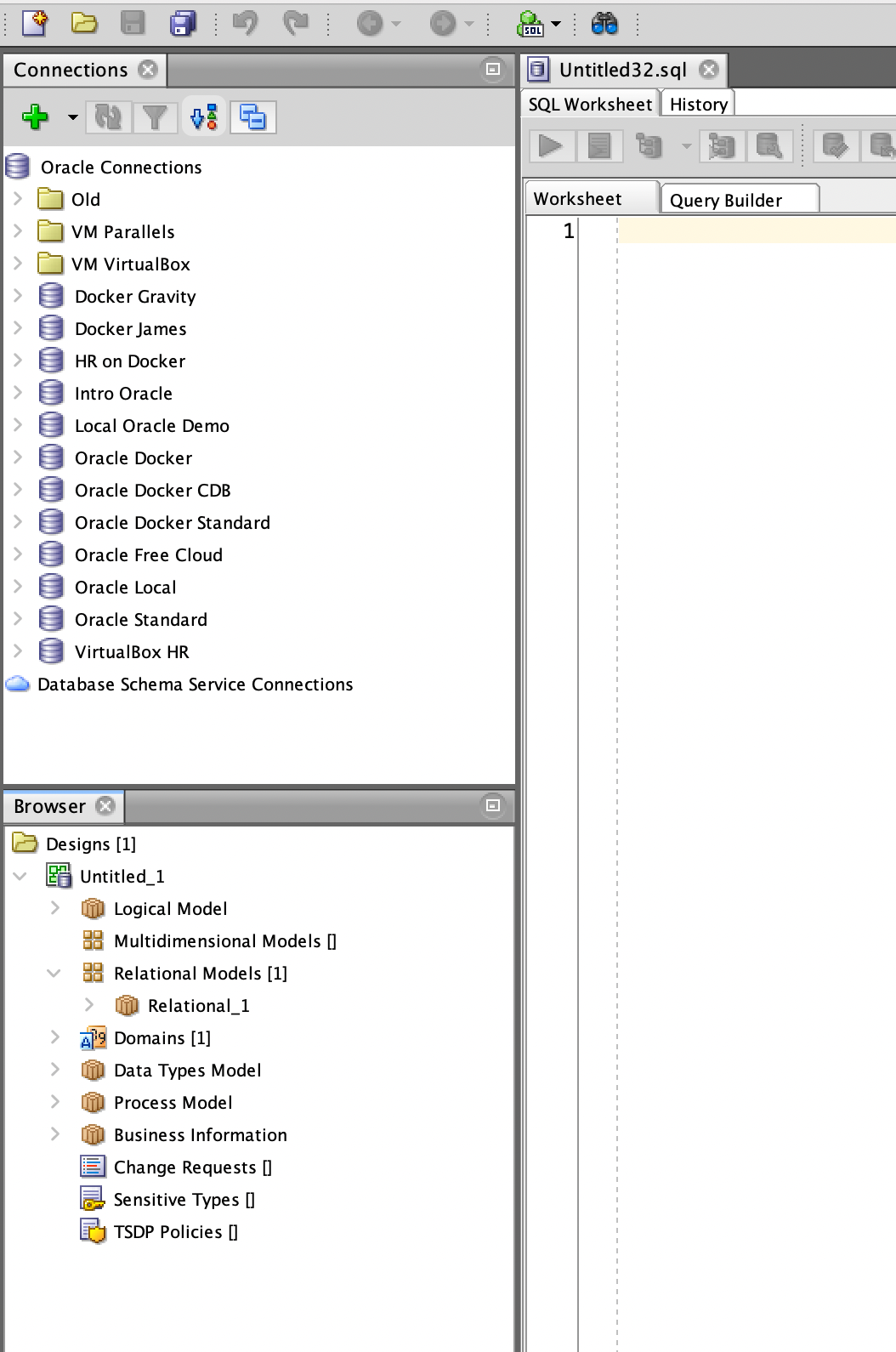Select the HR on Docker connection

129,361
